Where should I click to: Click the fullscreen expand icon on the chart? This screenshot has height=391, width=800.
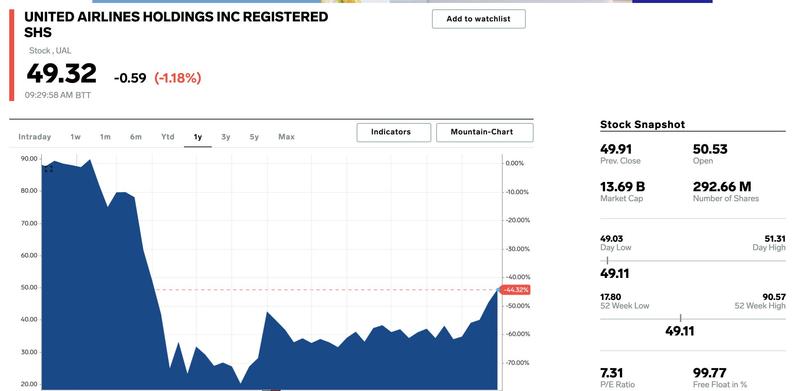coord(48,168)
